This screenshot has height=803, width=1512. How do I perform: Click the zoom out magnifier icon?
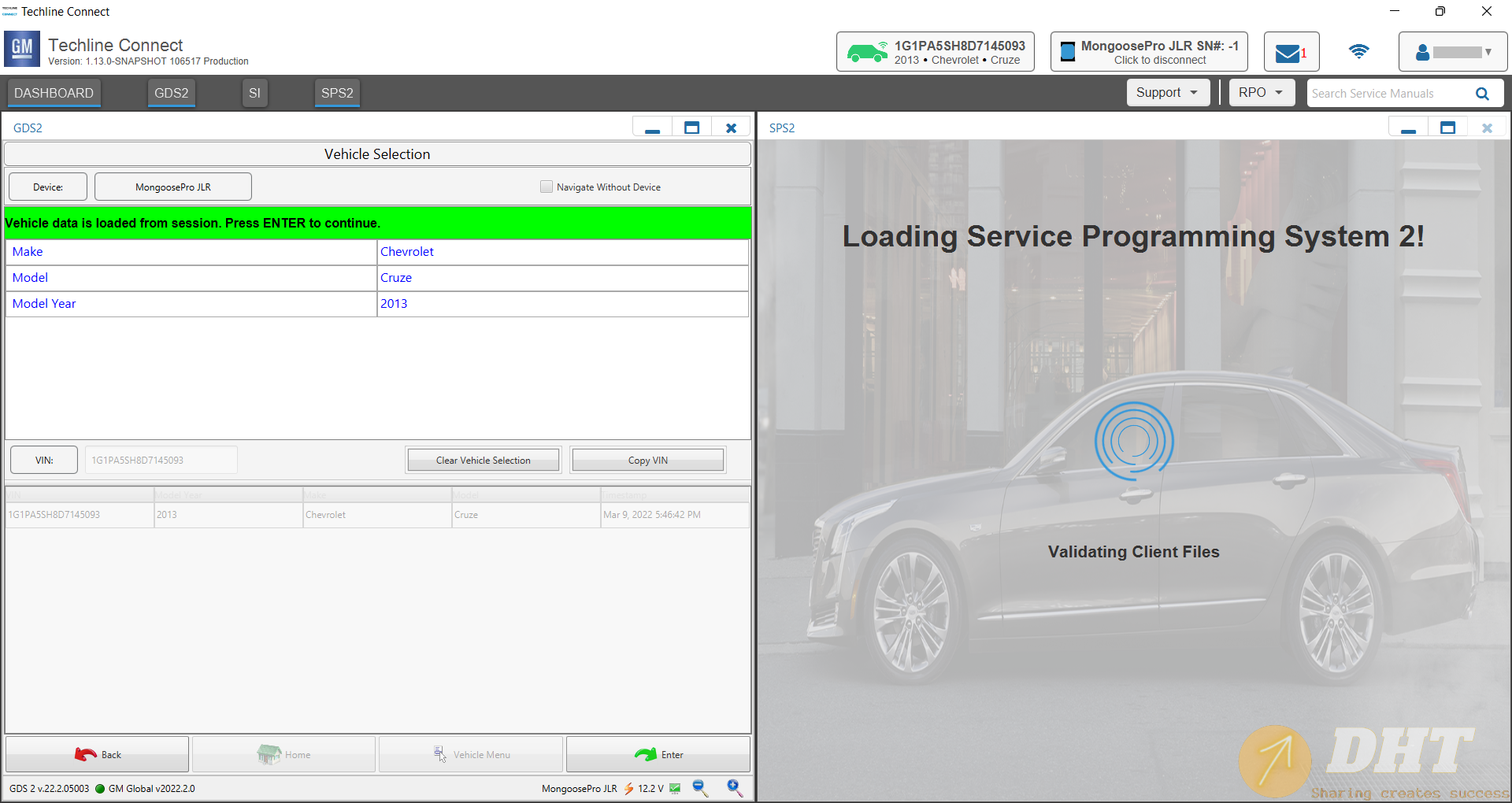pos(700,788)
